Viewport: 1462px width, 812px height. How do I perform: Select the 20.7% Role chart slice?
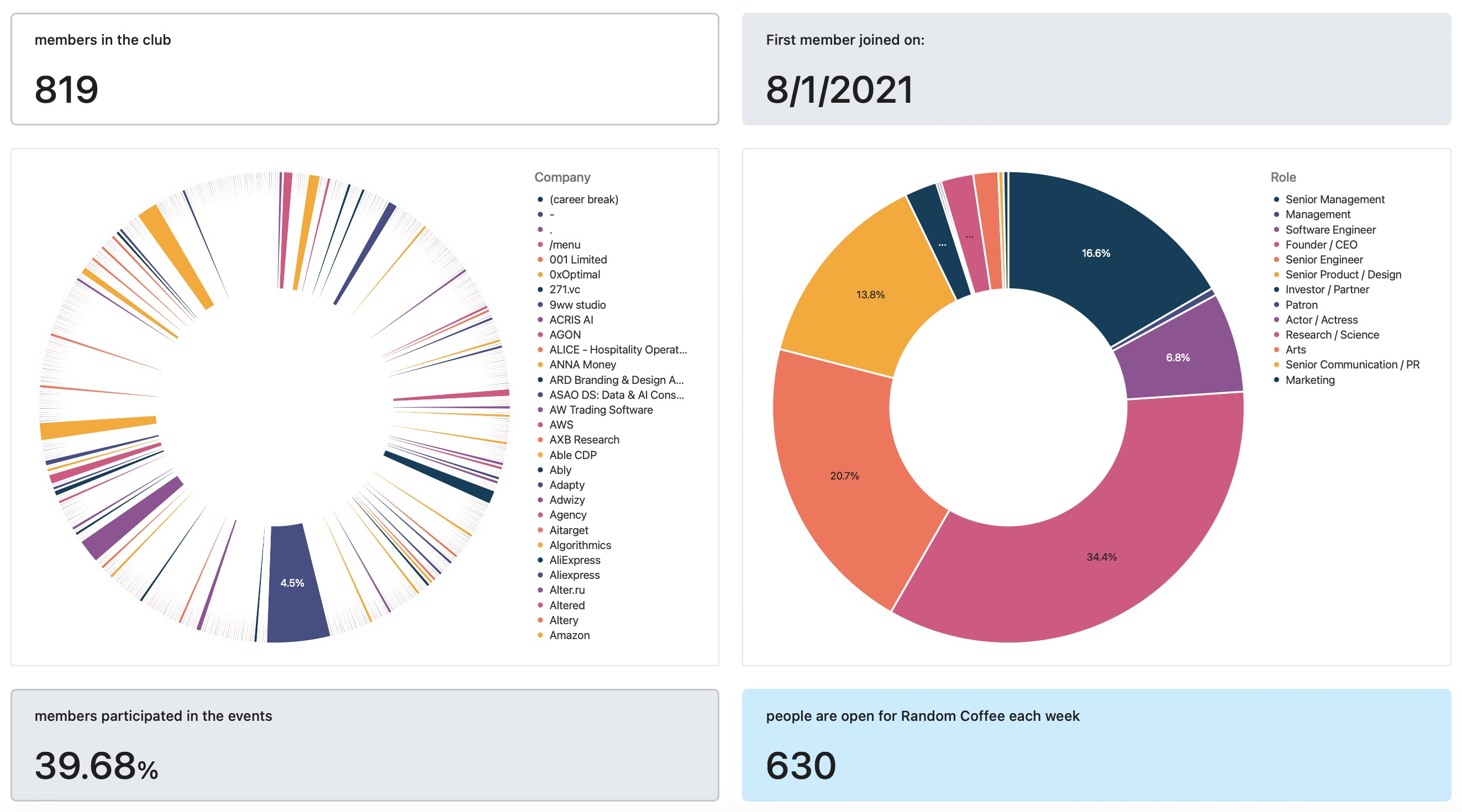[845, 476]
